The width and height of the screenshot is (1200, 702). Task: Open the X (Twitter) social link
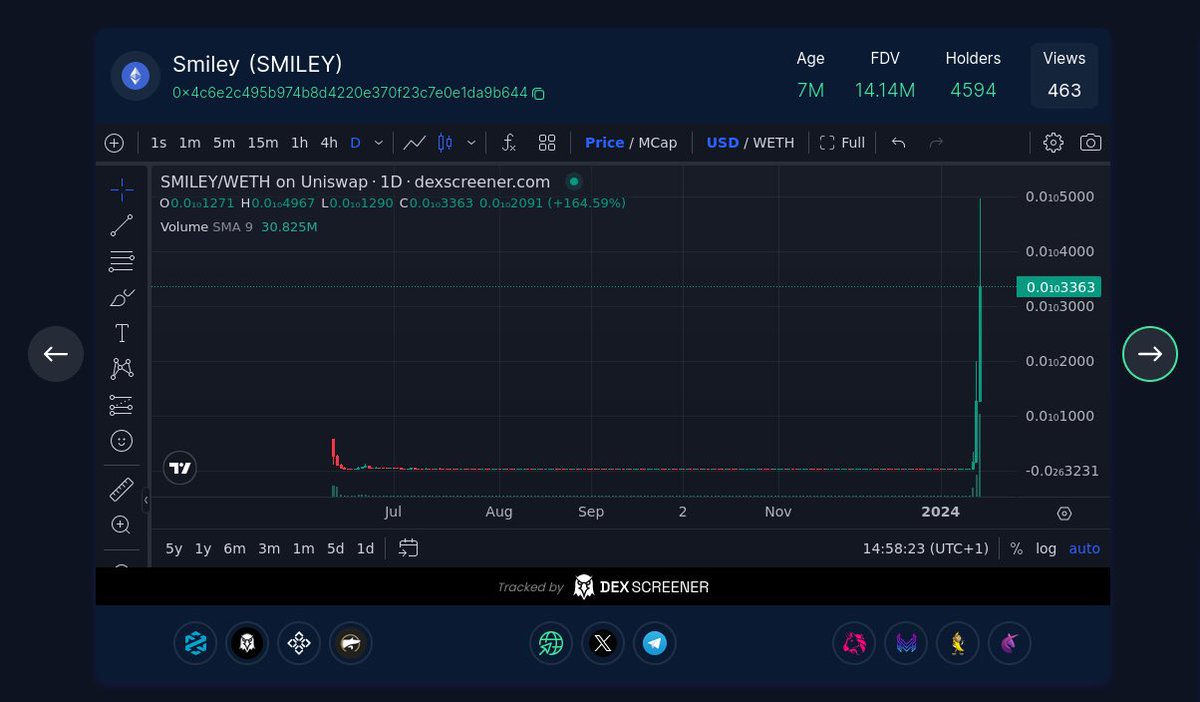point(603,643)
